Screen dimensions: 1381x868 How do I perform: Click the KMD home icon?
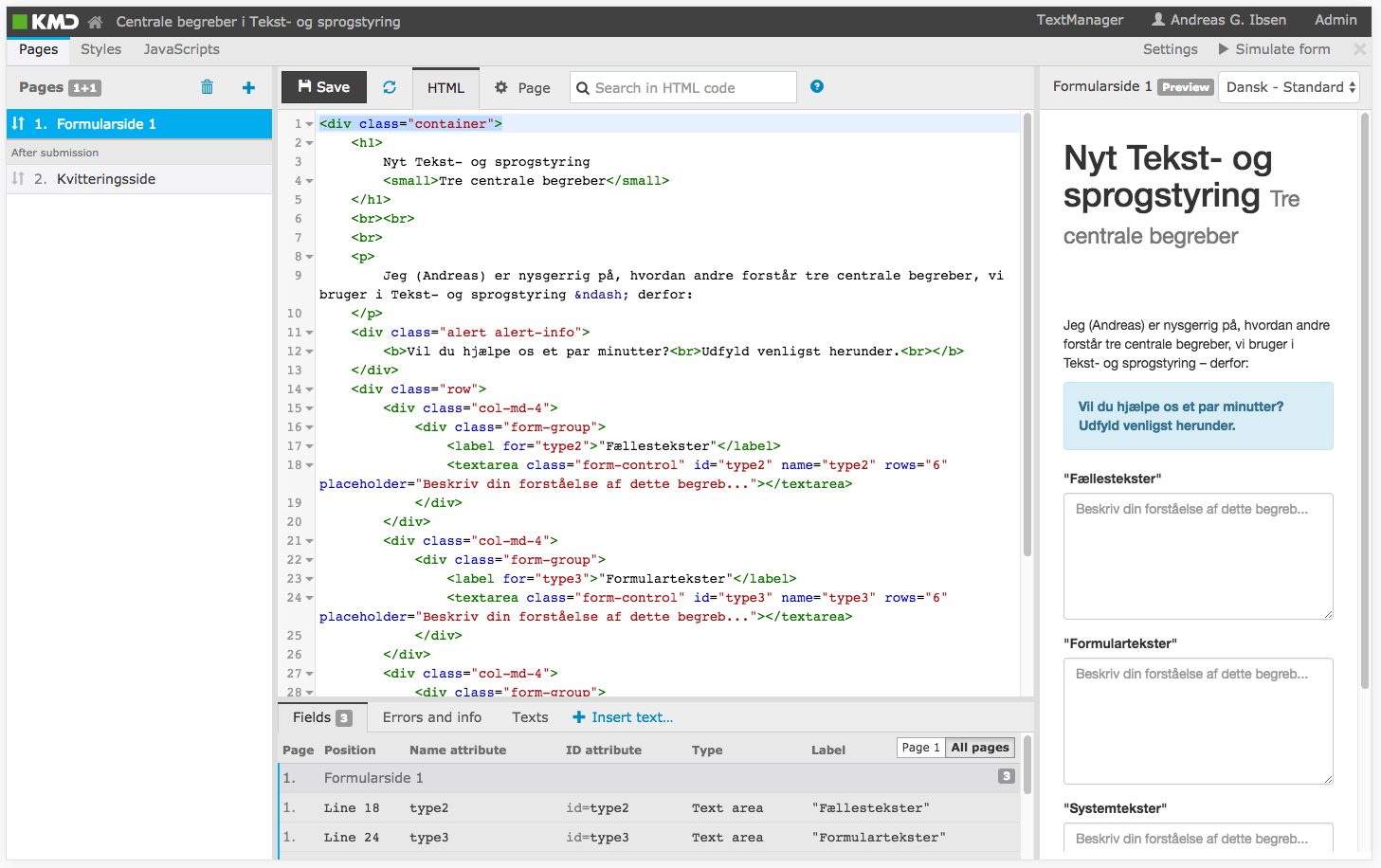pos(93,19)
